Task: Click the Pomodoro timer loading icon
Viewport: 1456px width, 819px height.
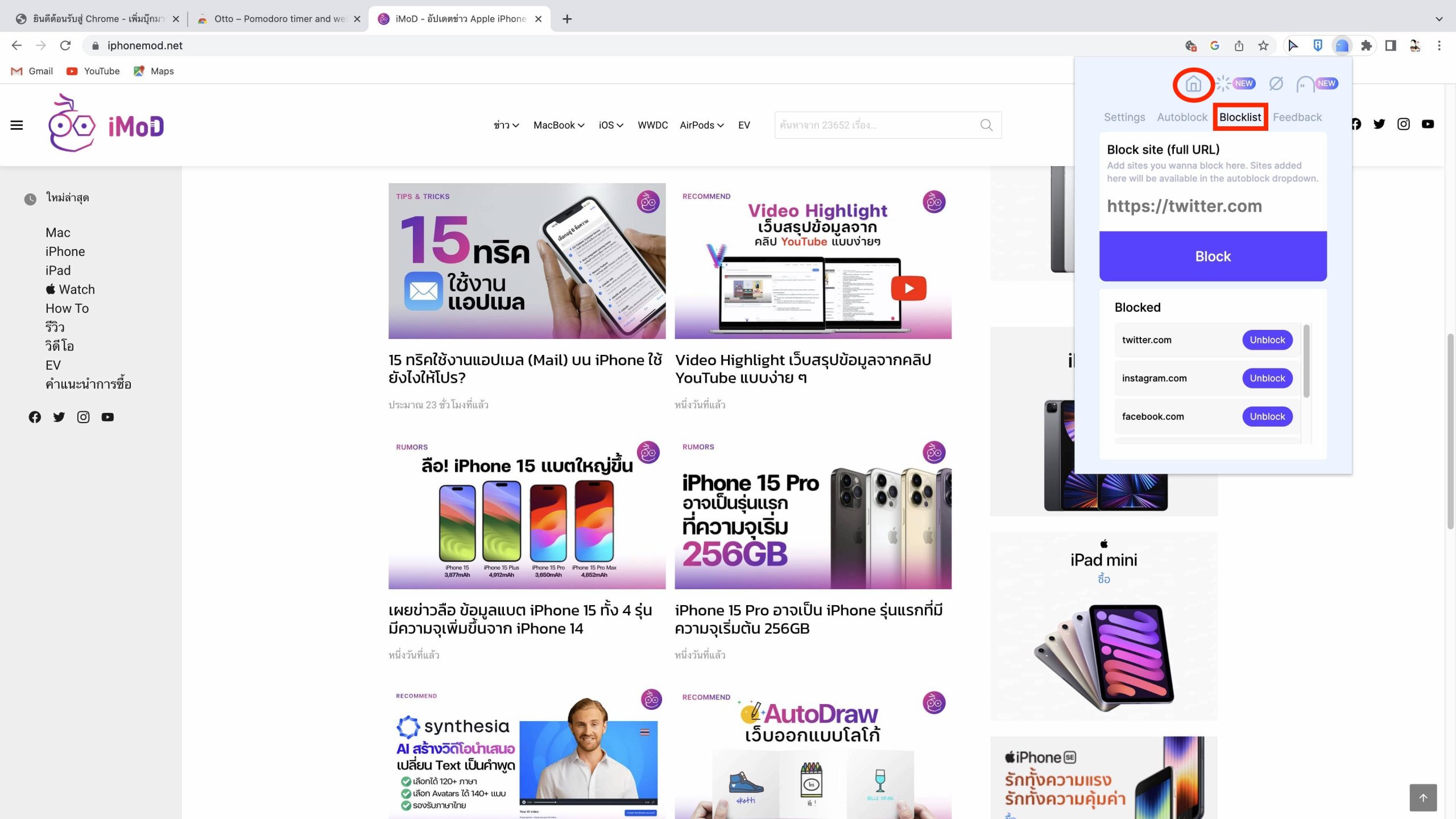Action: point(1223,84)
